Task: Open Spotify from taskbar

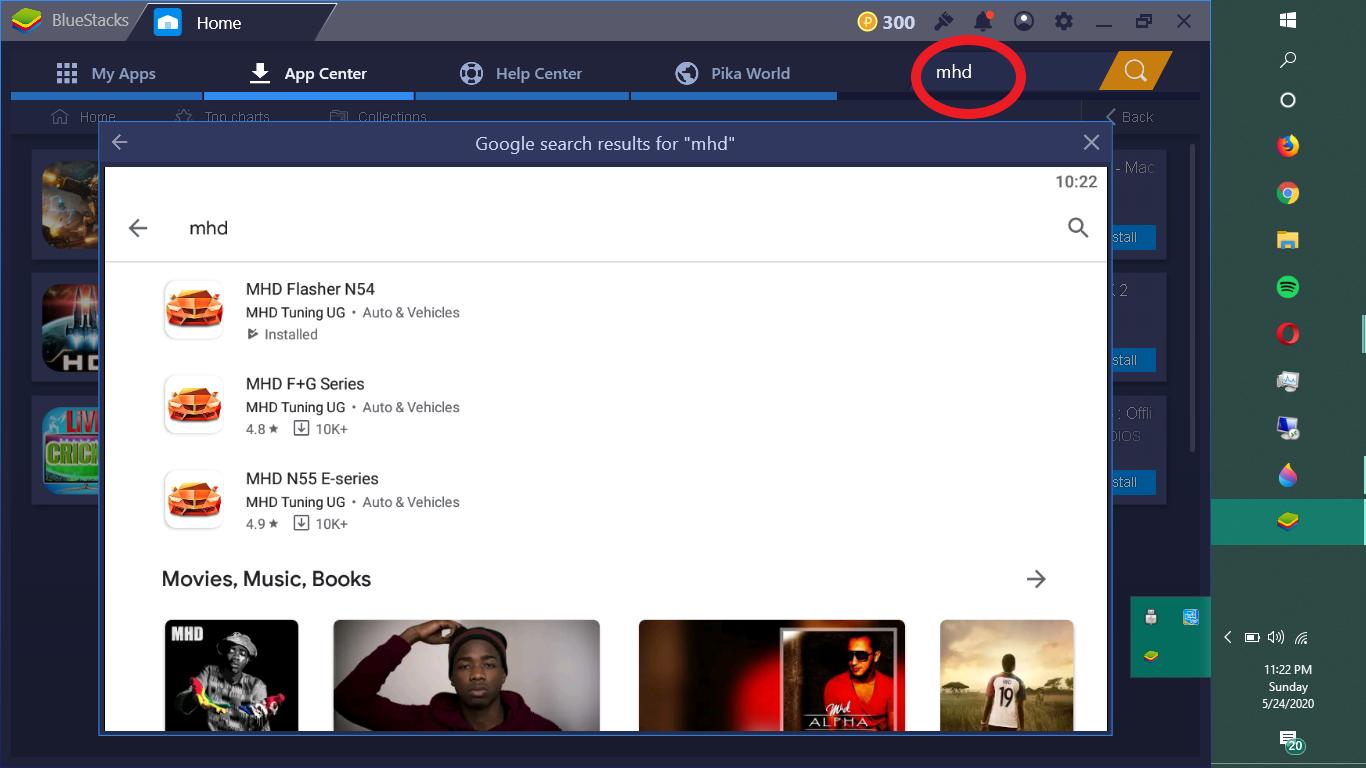Action: click(x=1288, y=287)
